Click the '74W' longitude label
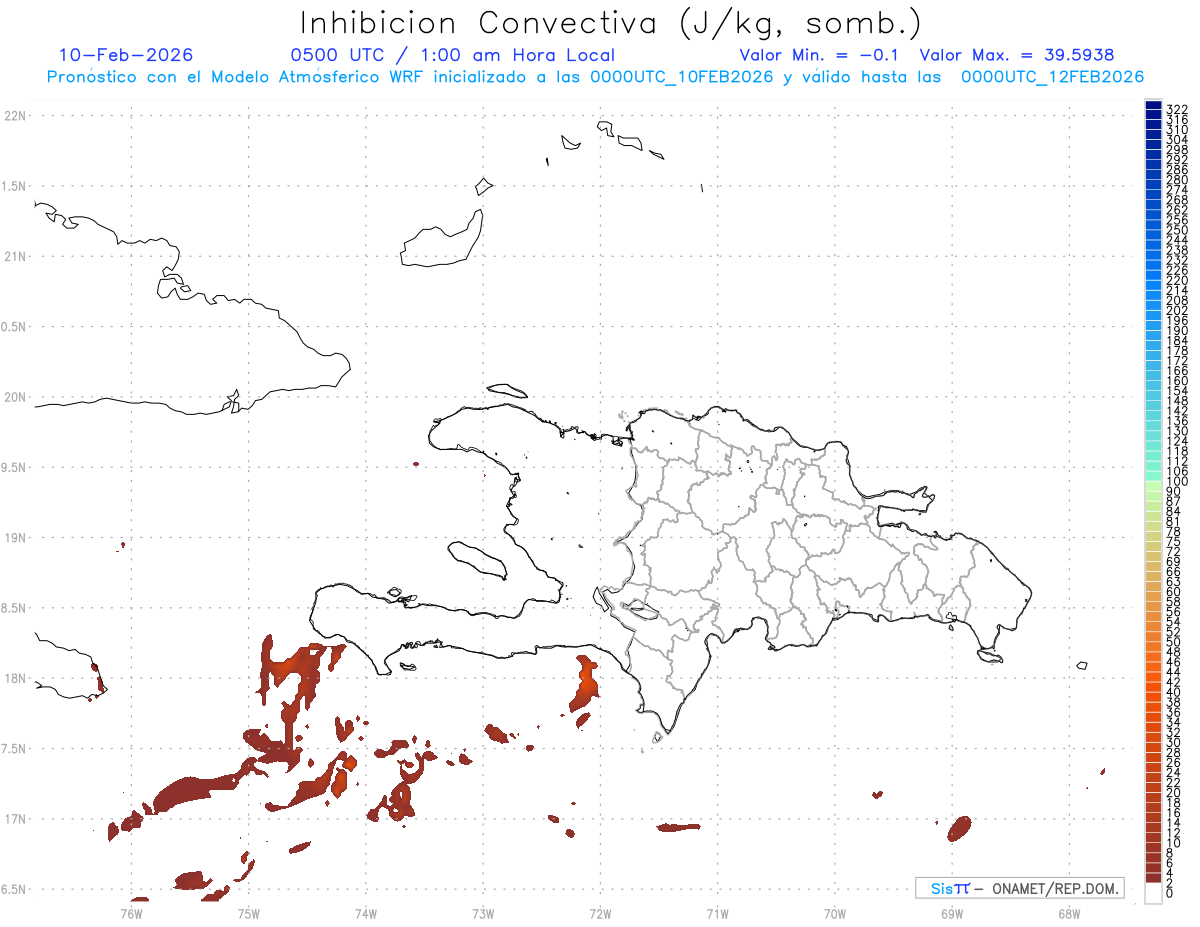This screenshot has height=927, width=1200. click(365, 913)
